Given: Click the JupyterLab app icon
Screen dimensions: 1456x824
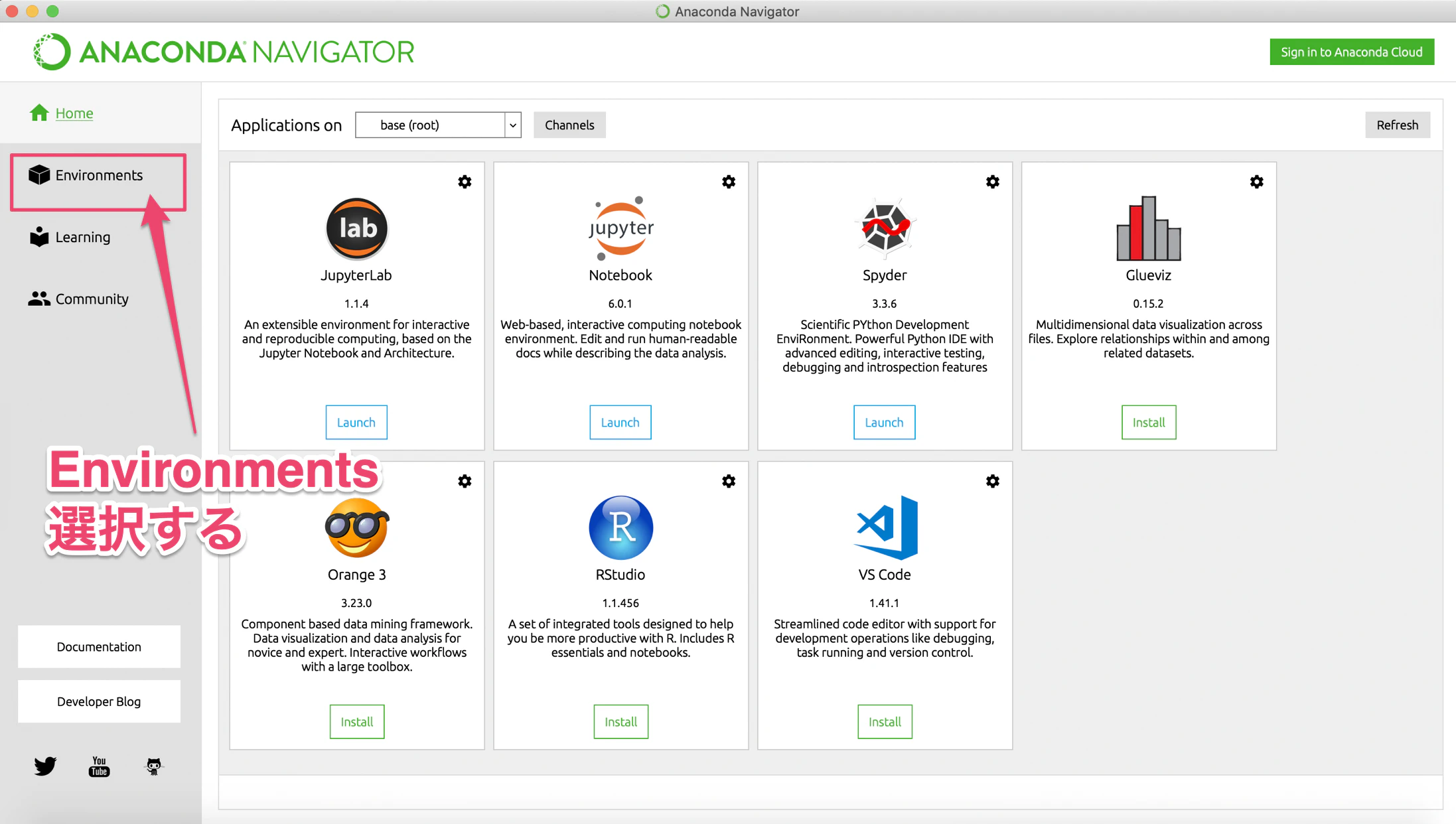Looking at the screenshot, I should 357,228.
